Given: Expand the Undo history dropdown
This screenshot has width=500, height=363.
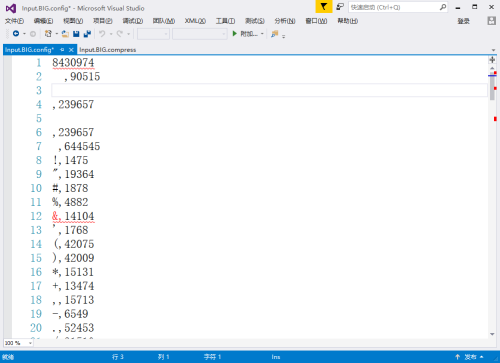Looking at the screenshot, I should [111, 34].
